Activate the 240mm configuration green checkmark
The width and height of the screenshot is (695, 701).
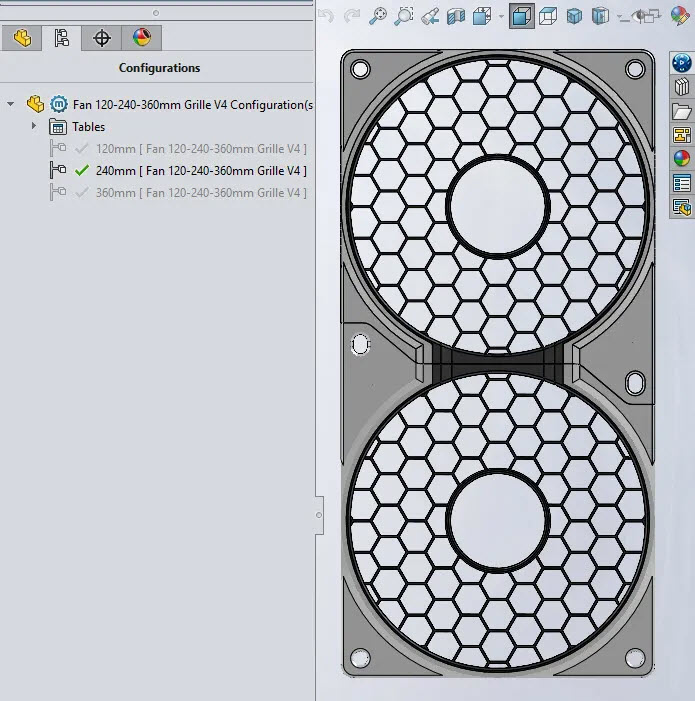point(82,171)
